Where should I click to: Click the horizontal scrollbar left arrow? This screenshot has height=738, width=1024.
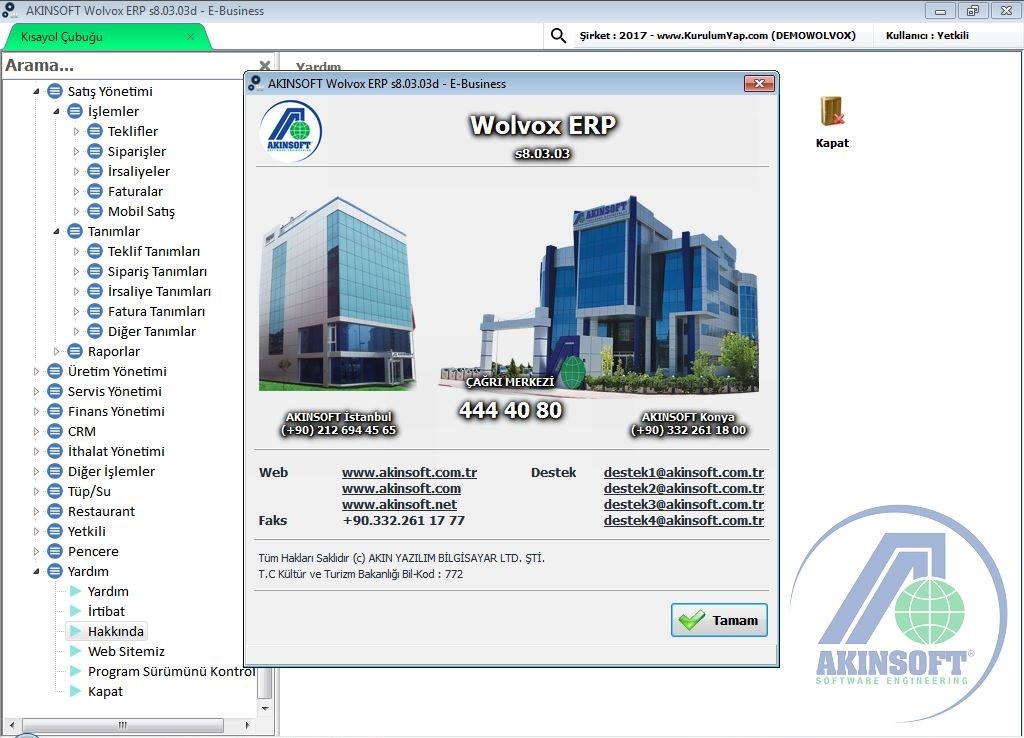[11, 725]
